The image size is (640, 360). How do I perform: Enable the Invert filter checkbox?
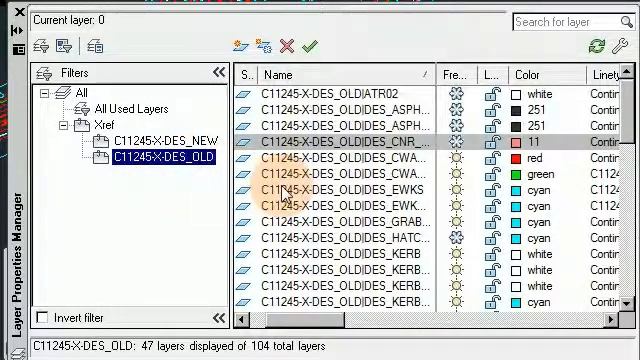click(x=42, y=318)
